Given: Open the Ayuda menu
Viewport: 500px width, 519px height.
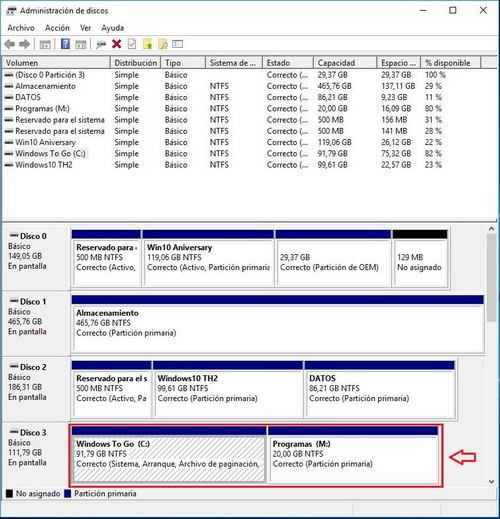Looking at the screenshot, I should [113, 28].
